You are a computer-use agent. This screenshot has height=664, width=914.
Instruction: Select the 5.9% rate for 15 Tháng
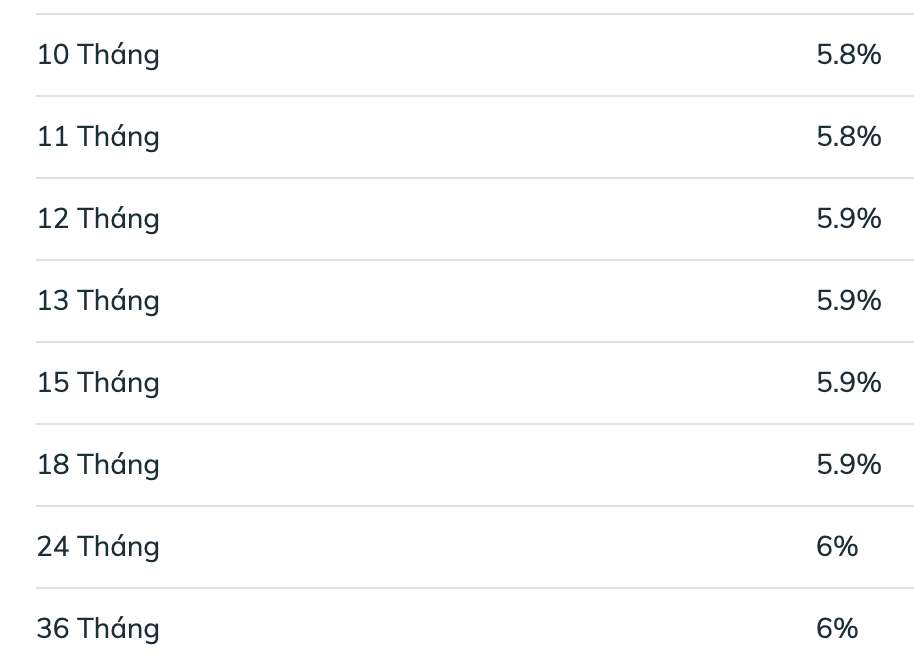848,383
